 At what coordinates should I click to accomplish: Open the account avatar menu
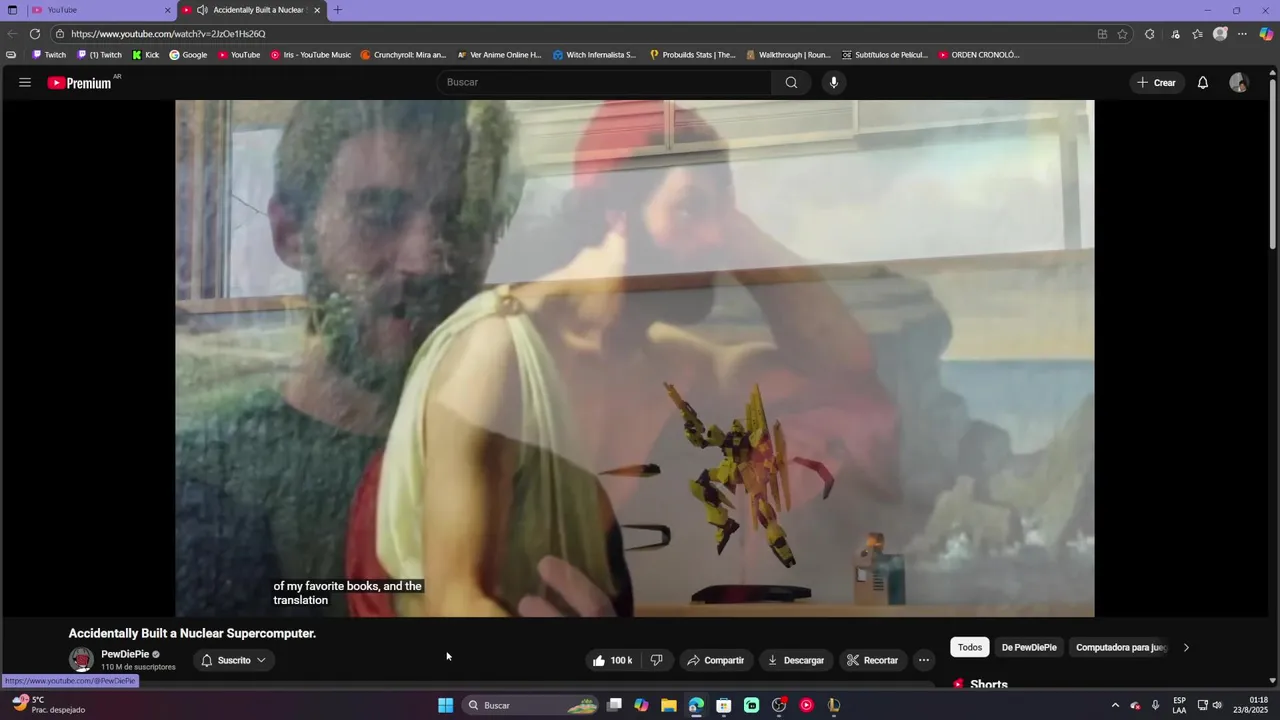1239,82
